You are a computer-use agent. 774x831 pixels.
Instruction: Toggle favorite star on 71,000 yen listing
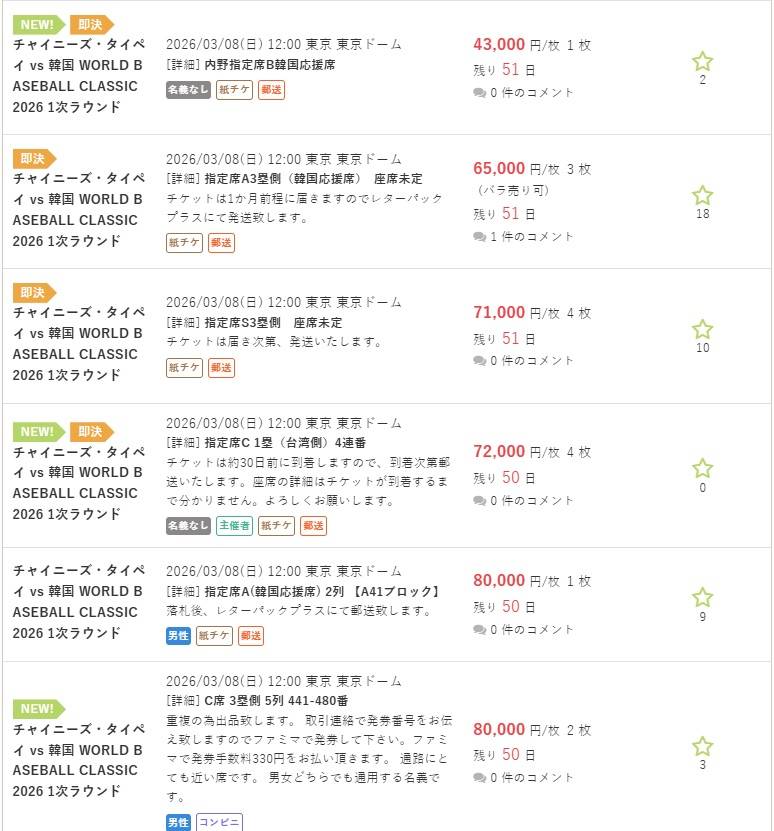click(702, 330)
